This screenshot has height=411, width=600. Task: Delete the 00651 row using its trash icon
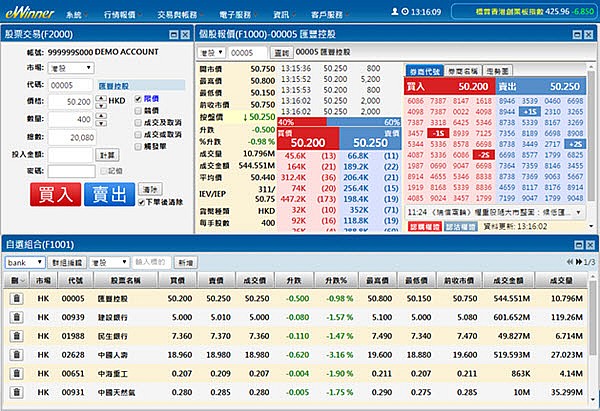pyautogui.click(x=16, y=373)
